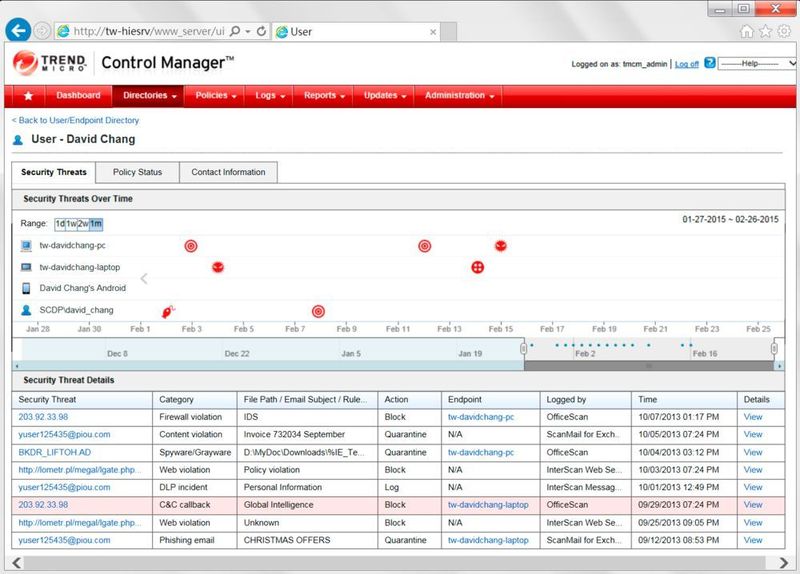Expand the Administration menu
Image resolution: width=800 pixels, height=574 pixels.
click(459, 96)
